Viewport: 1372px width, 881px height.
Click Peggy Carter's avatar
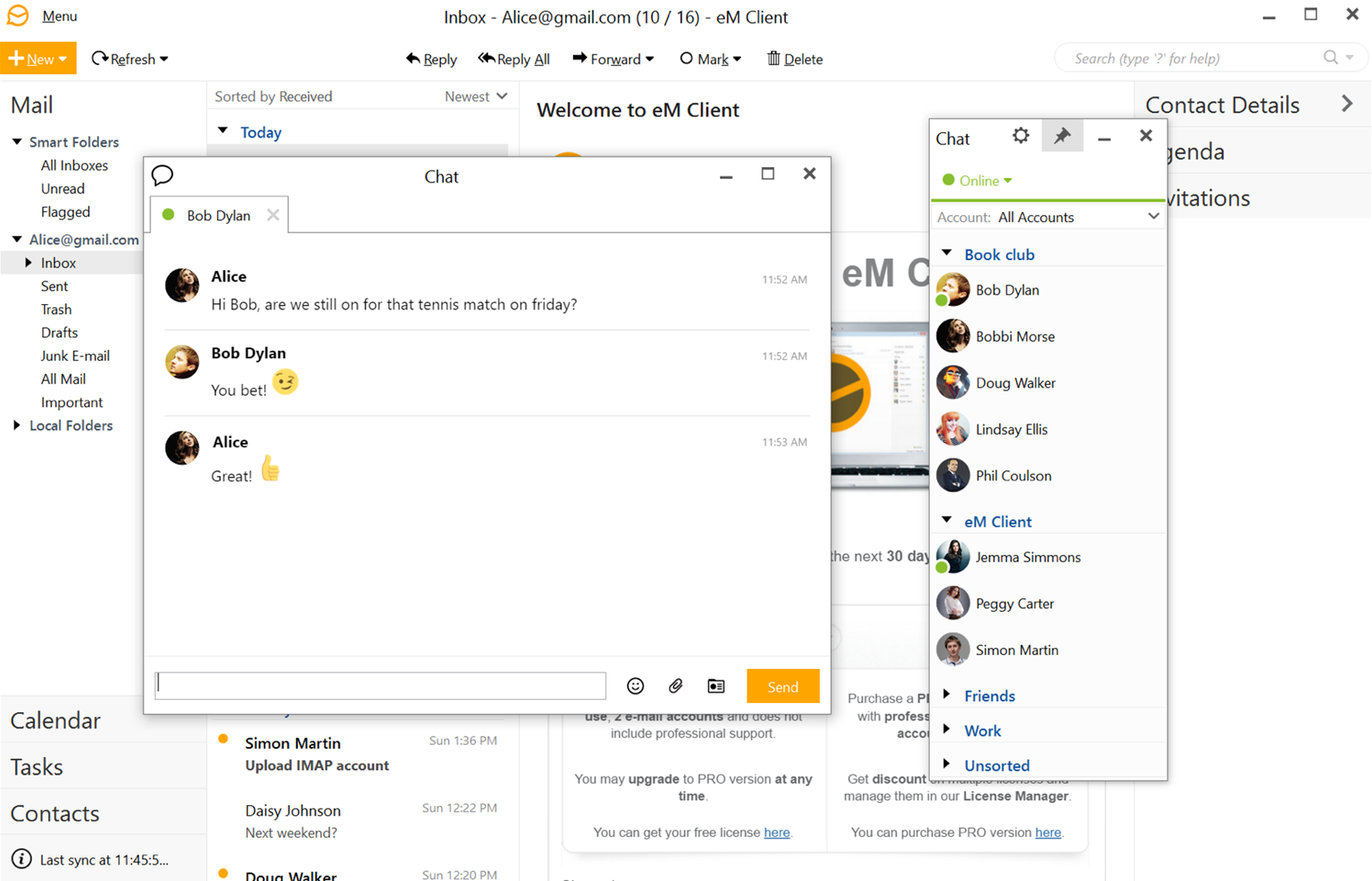[x=952, y=604]
